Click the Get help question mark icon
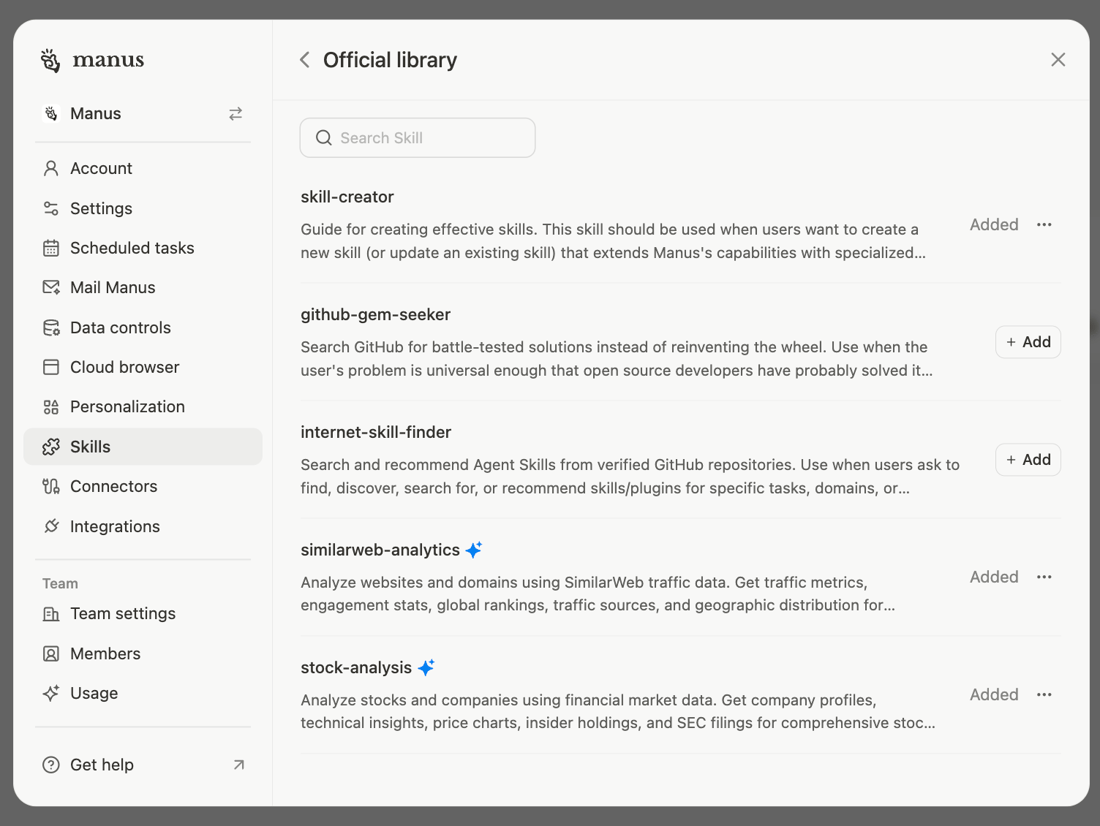Screen dimensions: 1100x826 click(x=51, y=765)
